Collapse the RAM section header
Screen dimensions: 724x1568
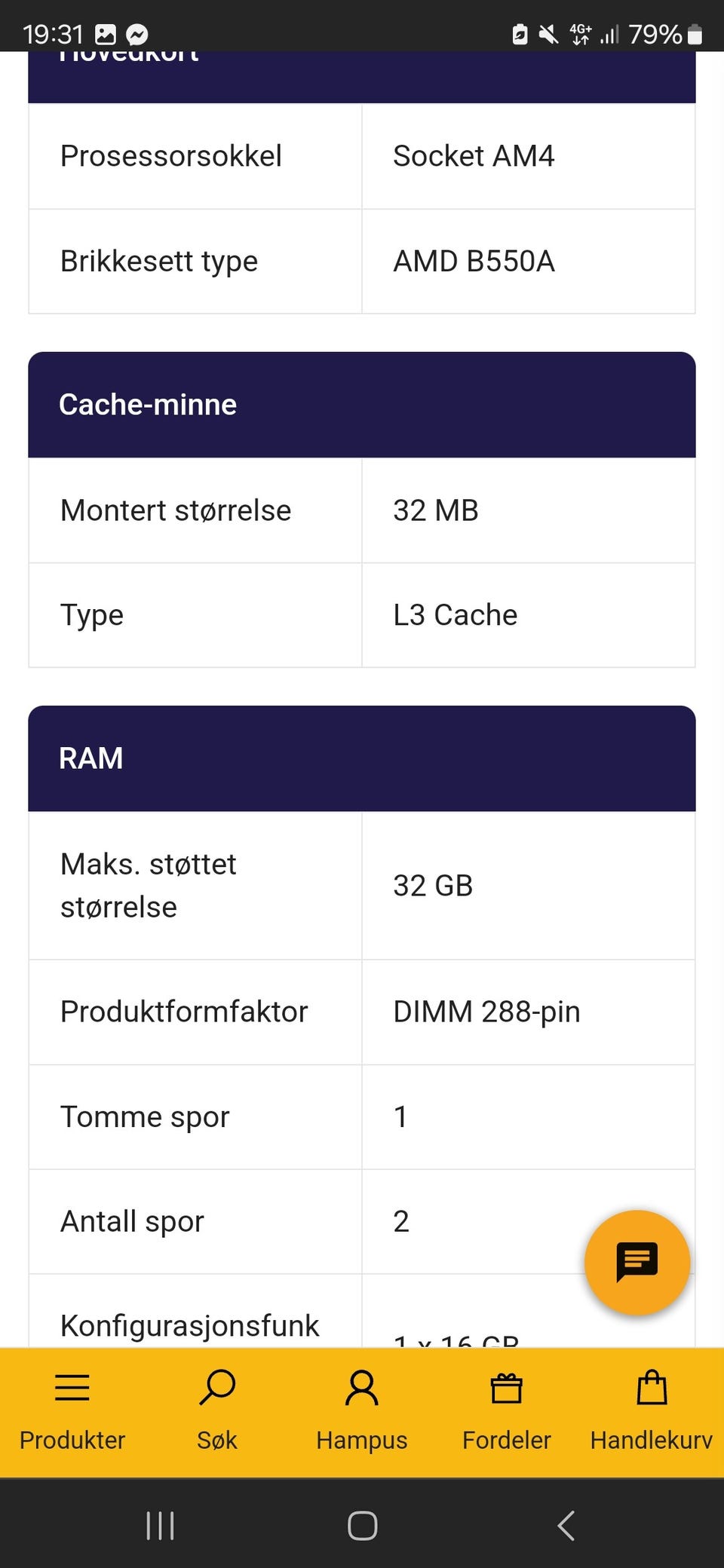pos(362,758)
